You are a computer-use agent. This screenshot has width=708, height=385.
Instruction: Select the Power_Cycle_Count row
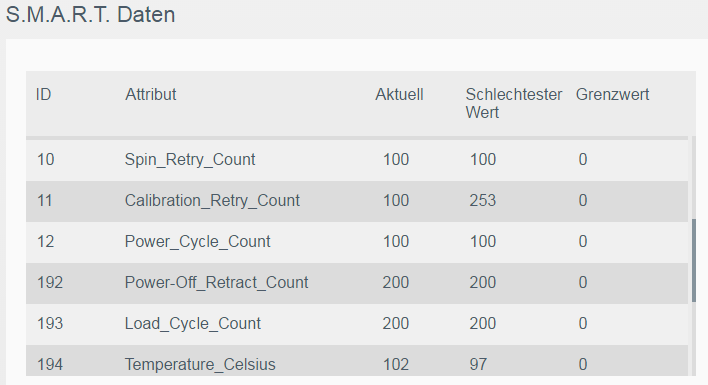[357, 242]
